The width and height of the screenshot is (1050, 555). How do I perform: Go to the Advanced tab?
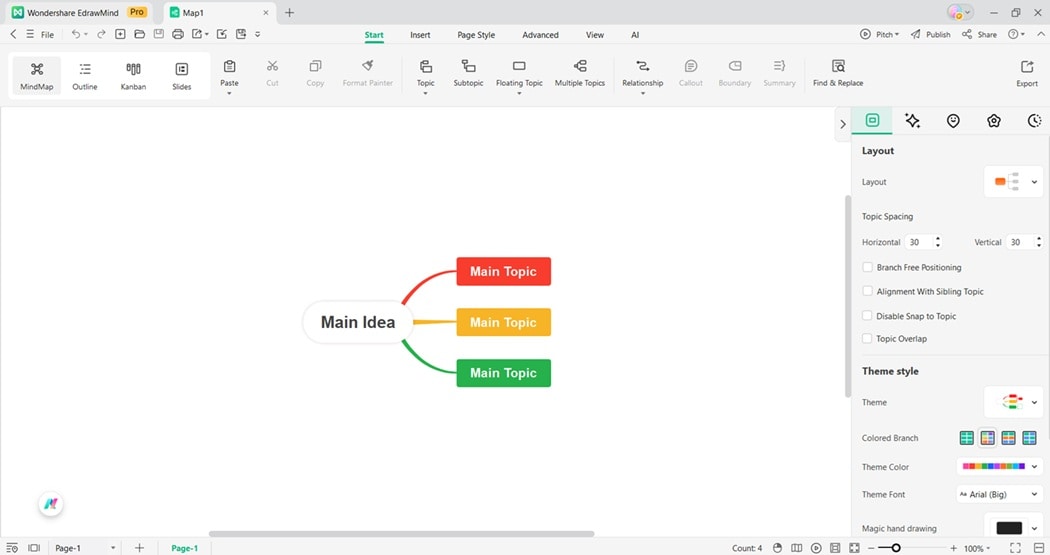[540, 35]
